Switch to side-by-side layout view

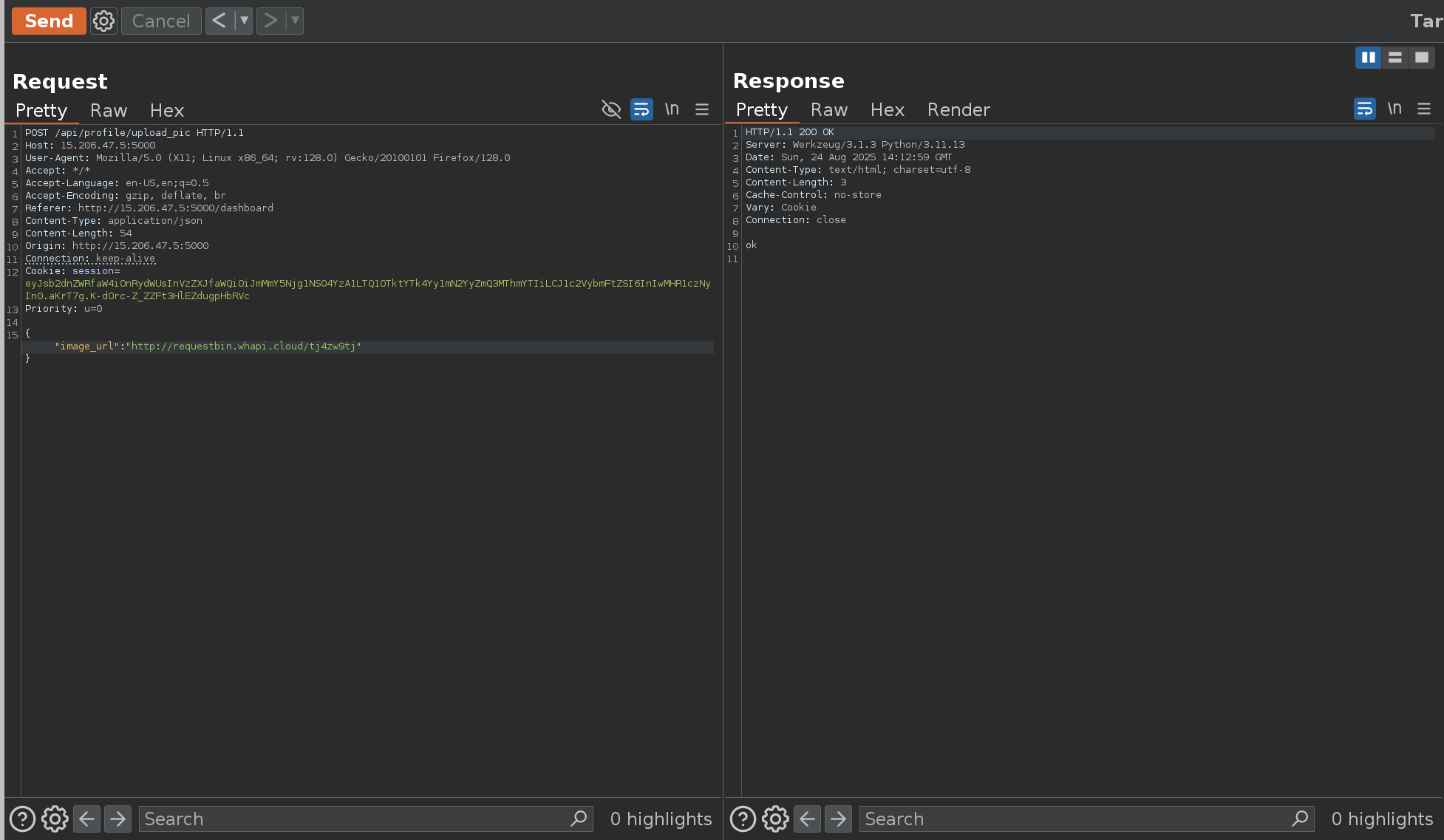pos(1368,57)
